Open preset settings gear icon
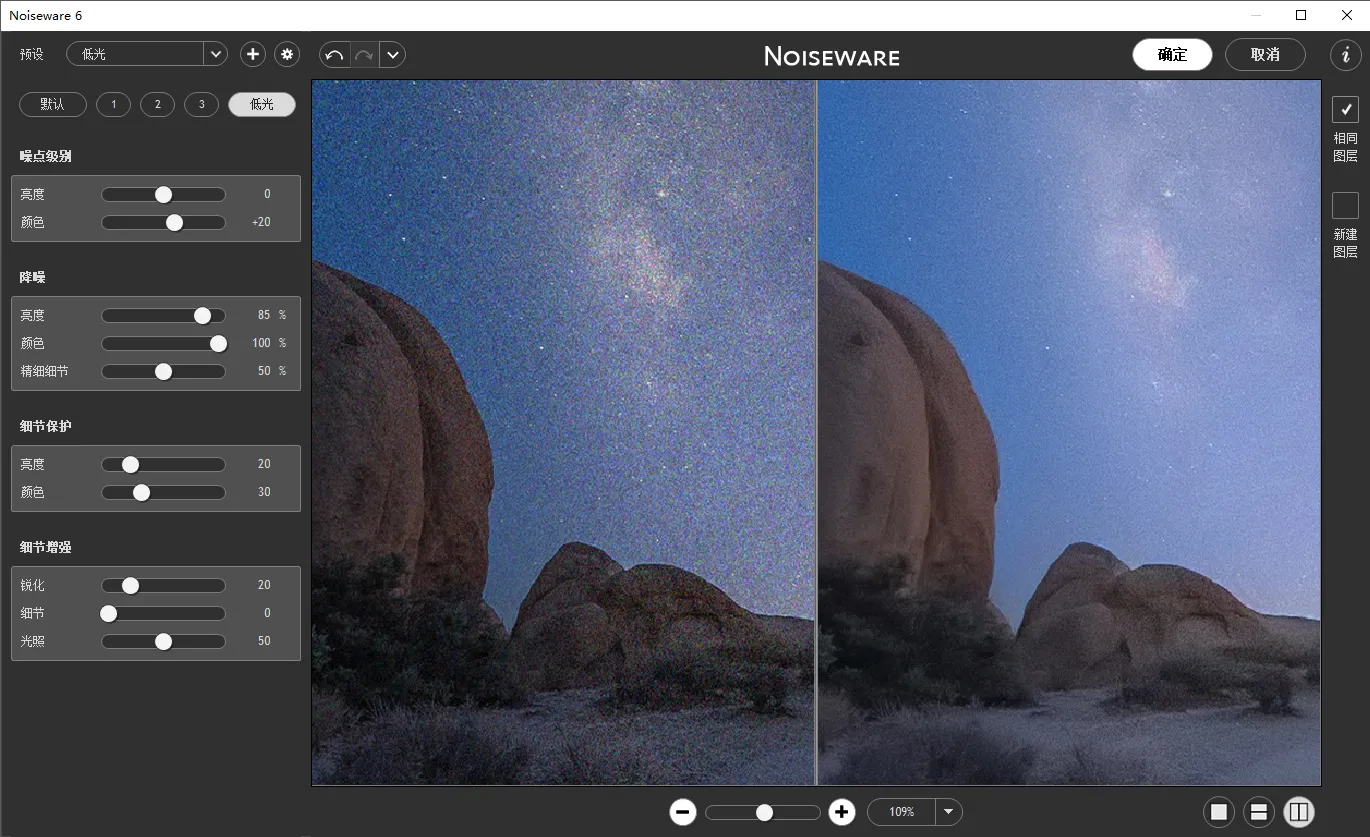 click(288, 54)
